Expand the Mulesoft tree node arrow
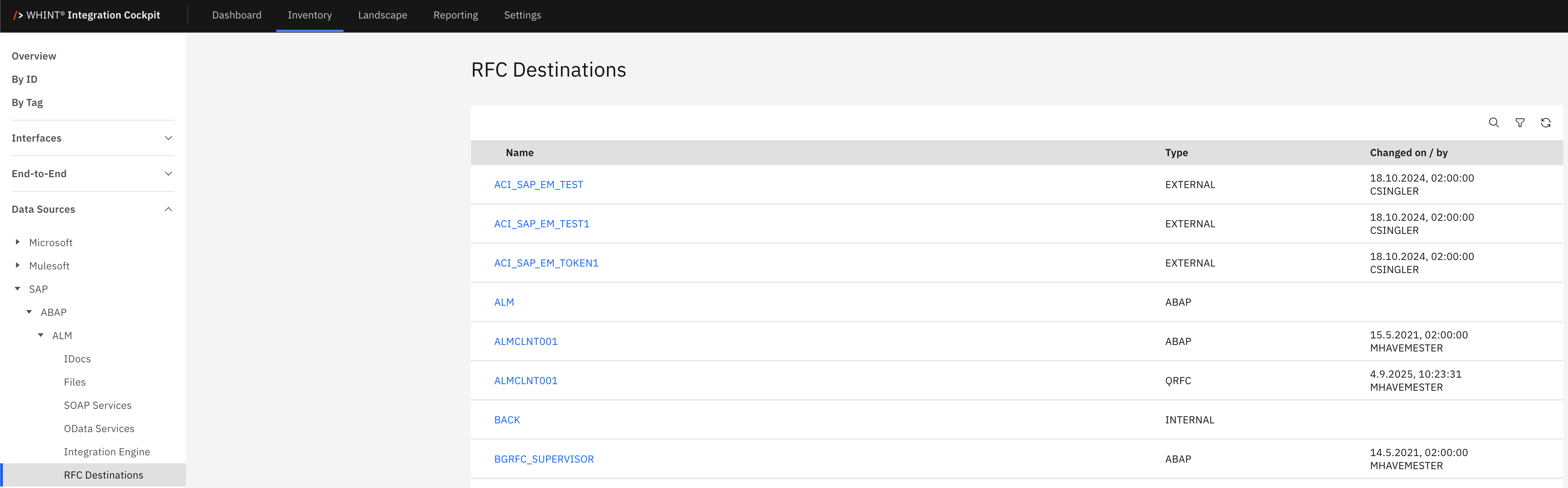Viewport: 1568px width, 488px height. (18, 265)
